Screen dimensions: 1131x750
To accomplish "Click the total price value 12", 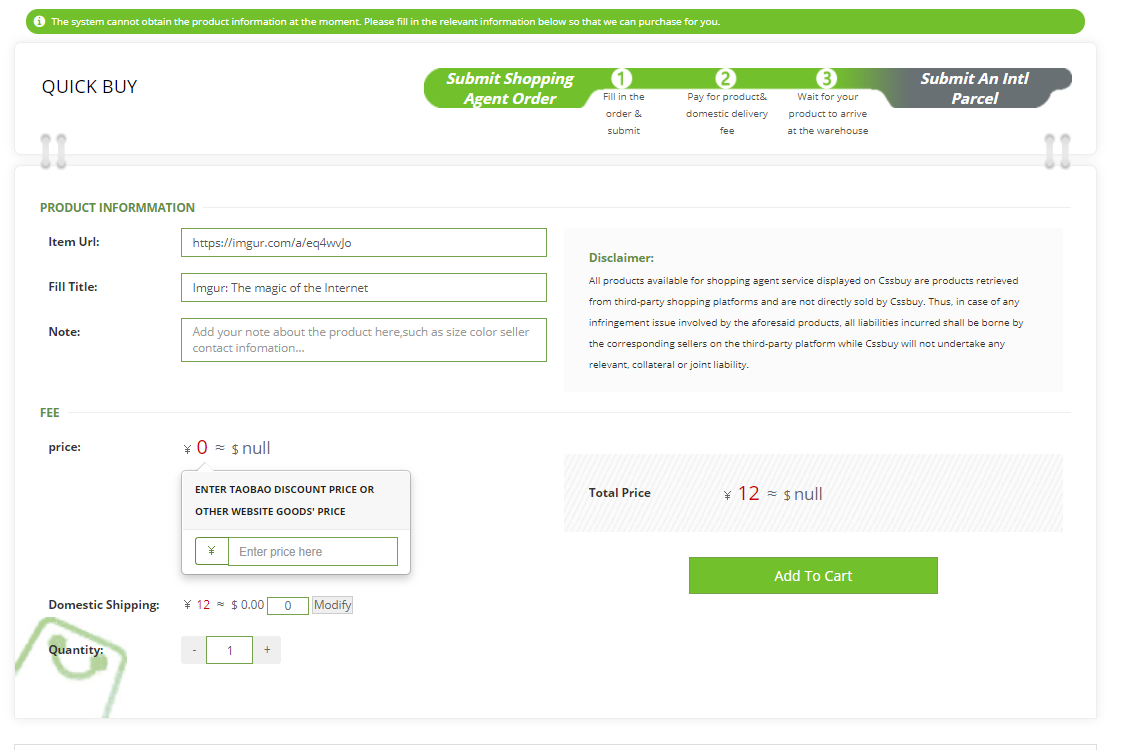I will coord(748,493).
